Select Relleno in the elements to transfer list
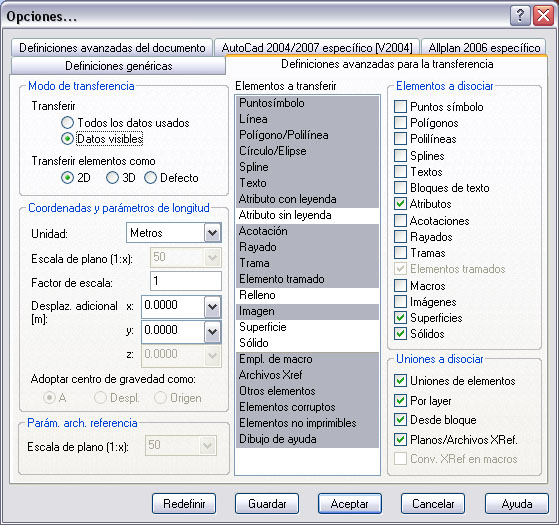 point(307,295)
